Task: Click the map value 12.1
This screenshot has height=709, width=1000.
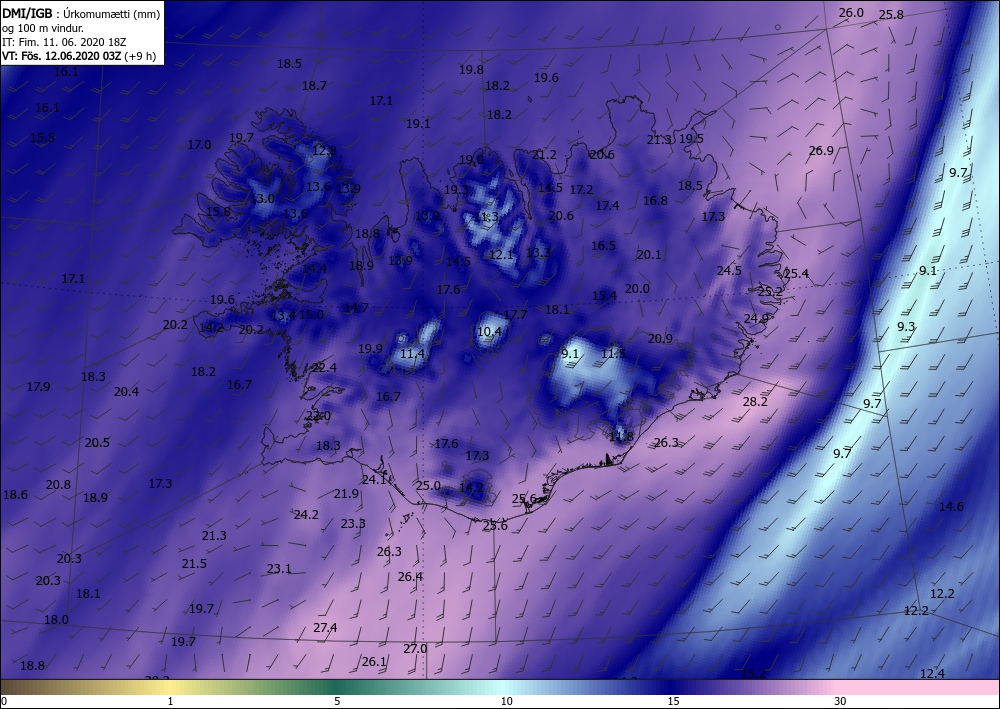Action: [x=501, y=255]
